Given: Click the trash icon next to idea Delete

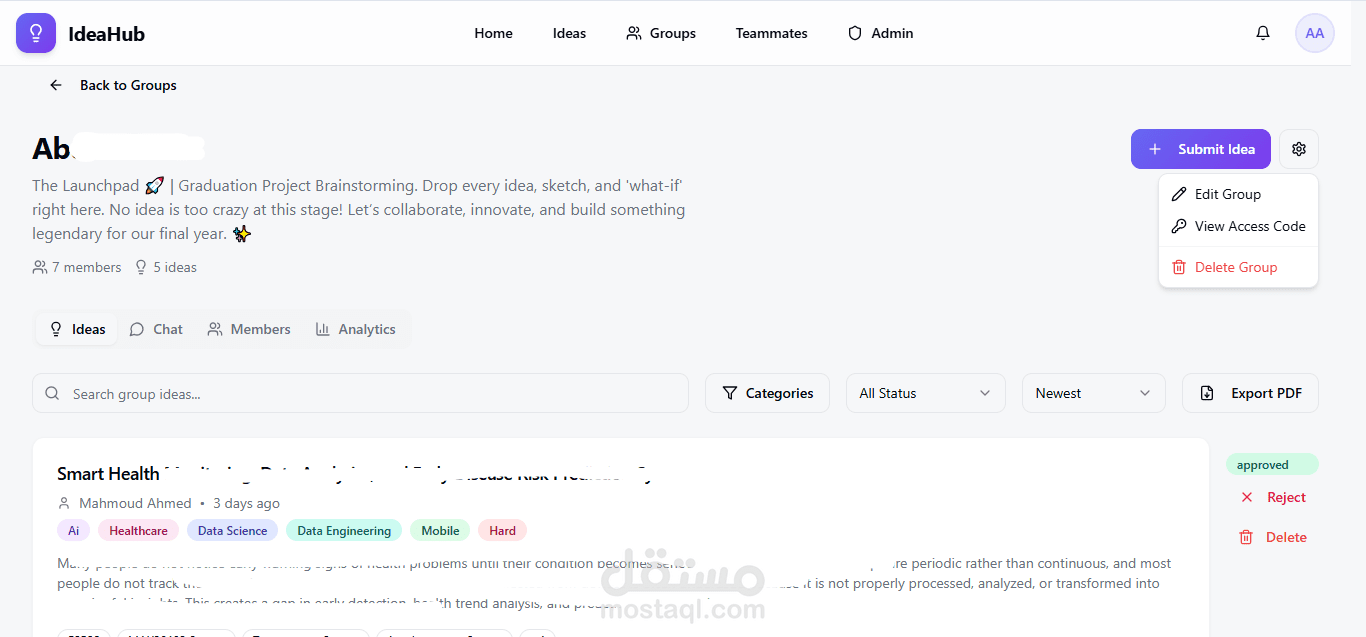Looking at the screenshot, I should click(1246, 537).
